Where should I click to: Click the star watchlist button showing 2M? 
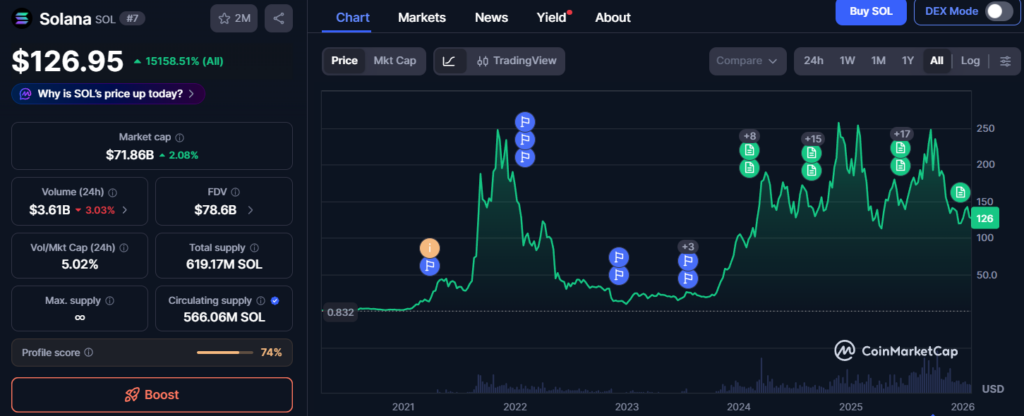[x=235, y=18]
